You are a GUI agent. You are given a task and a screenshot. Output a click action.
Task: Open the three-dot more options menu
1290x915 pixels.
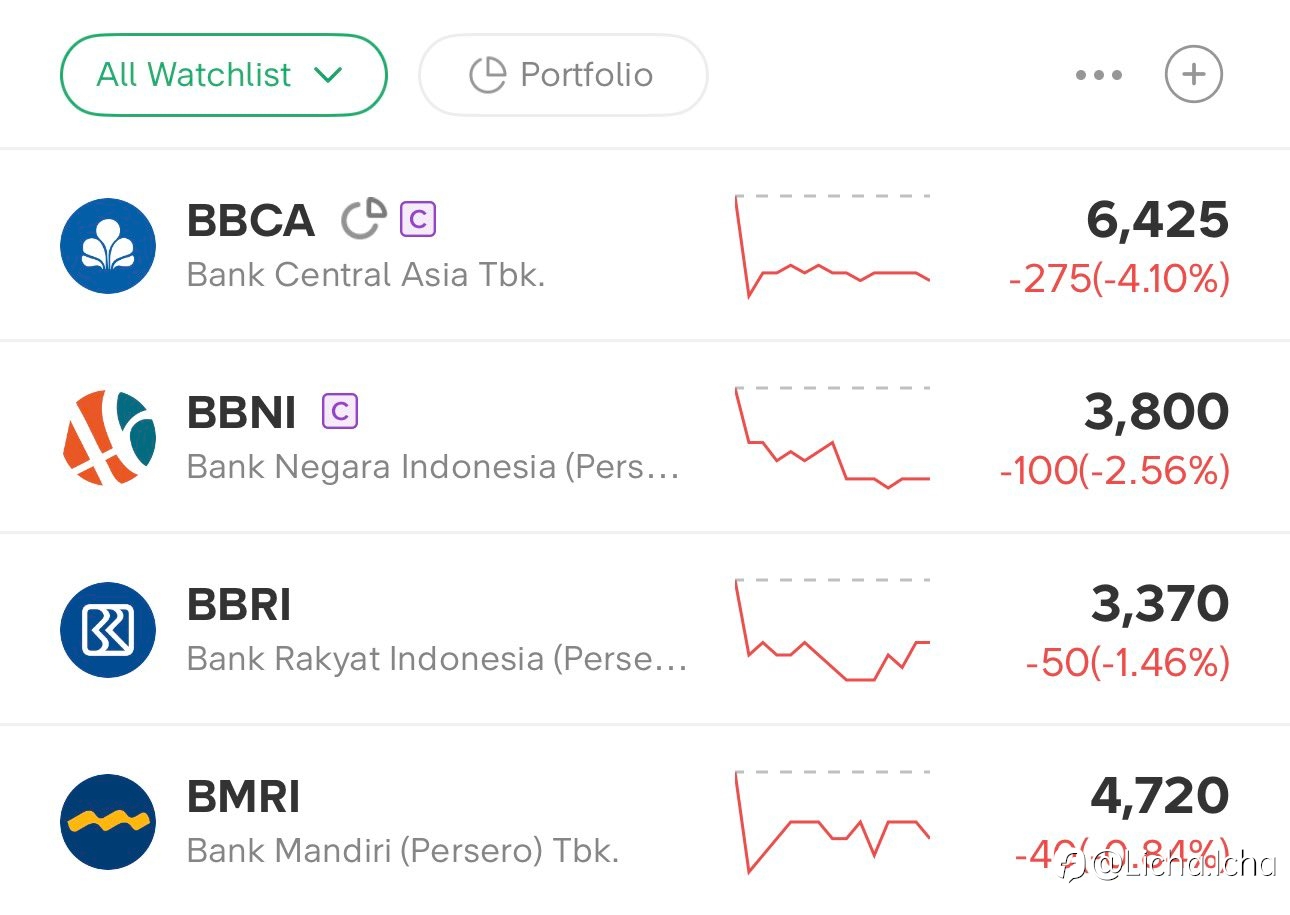(x=1099, y=75)
